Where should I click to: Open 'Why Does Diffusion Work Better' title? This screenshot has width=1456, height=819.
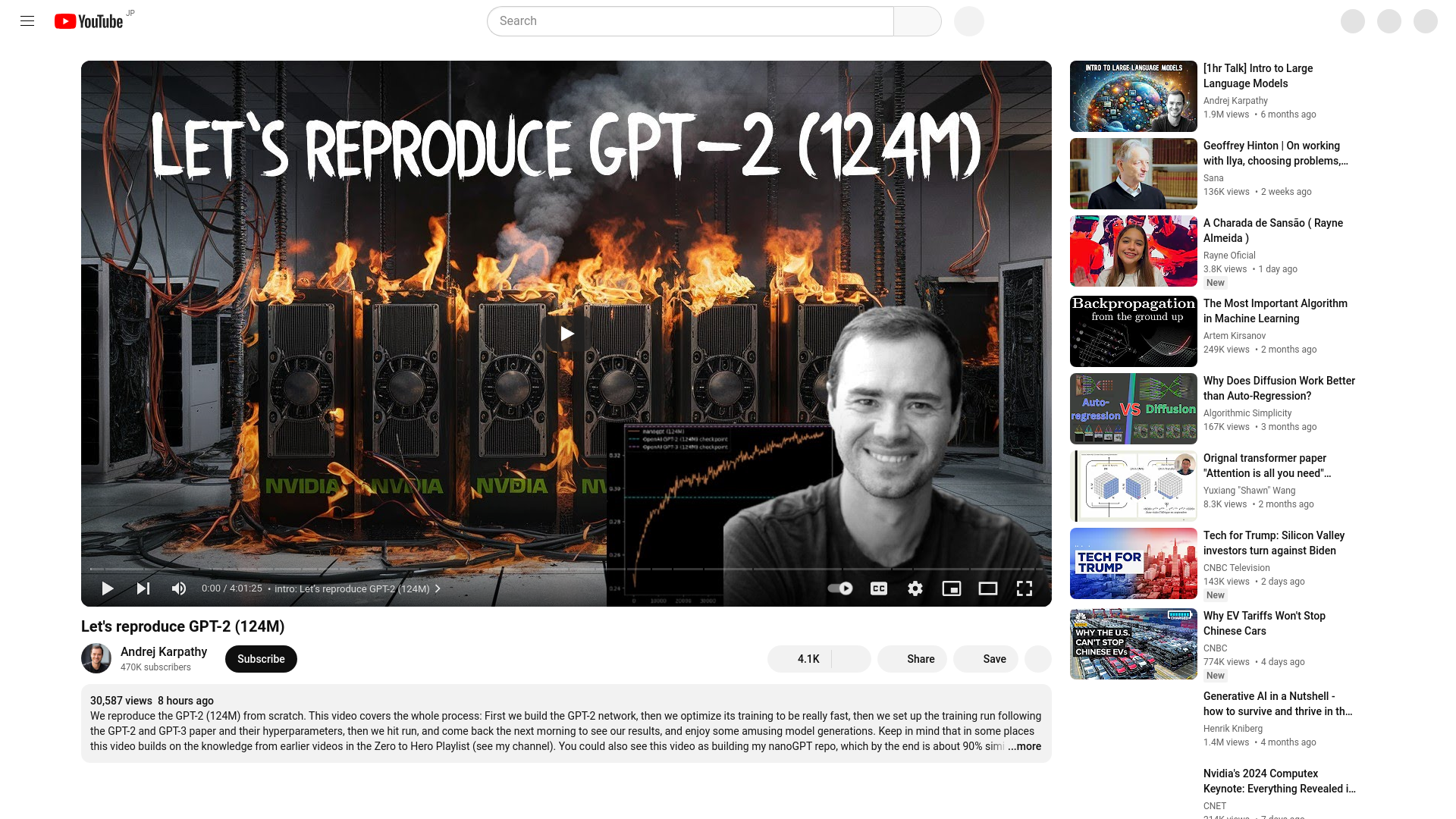tap(1279, 388)
